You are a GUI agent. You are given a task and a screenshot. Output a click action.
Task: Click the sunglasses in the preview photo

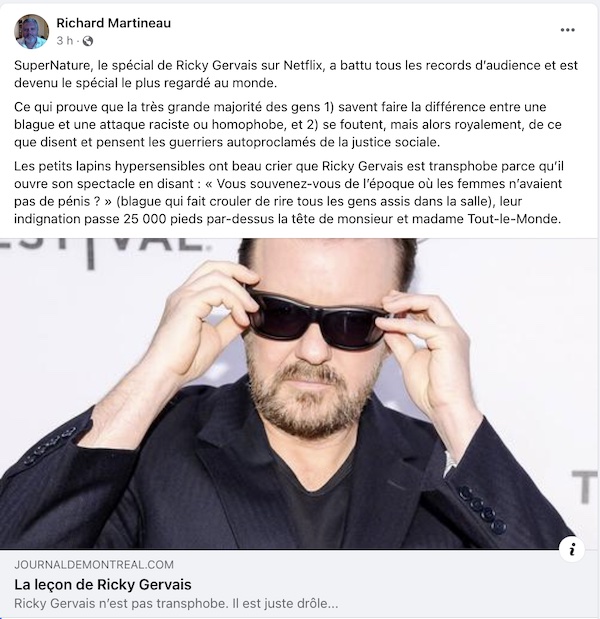tap(317, 319)
